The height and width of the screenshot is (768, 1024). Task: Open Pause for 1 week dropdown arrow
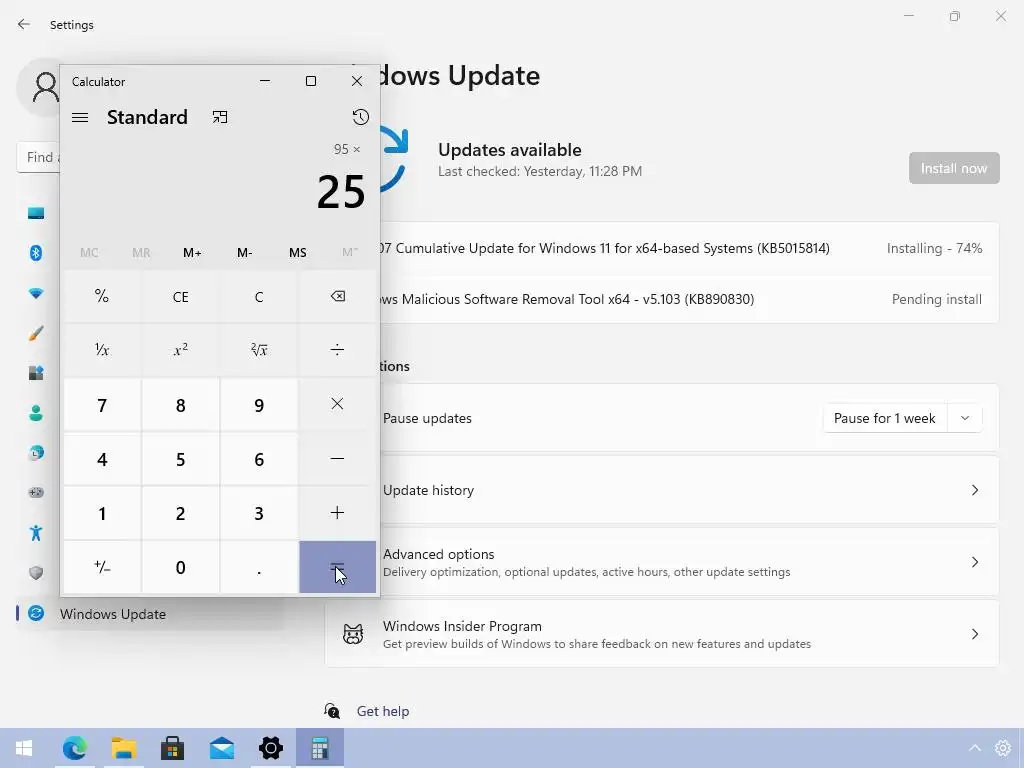965,418
